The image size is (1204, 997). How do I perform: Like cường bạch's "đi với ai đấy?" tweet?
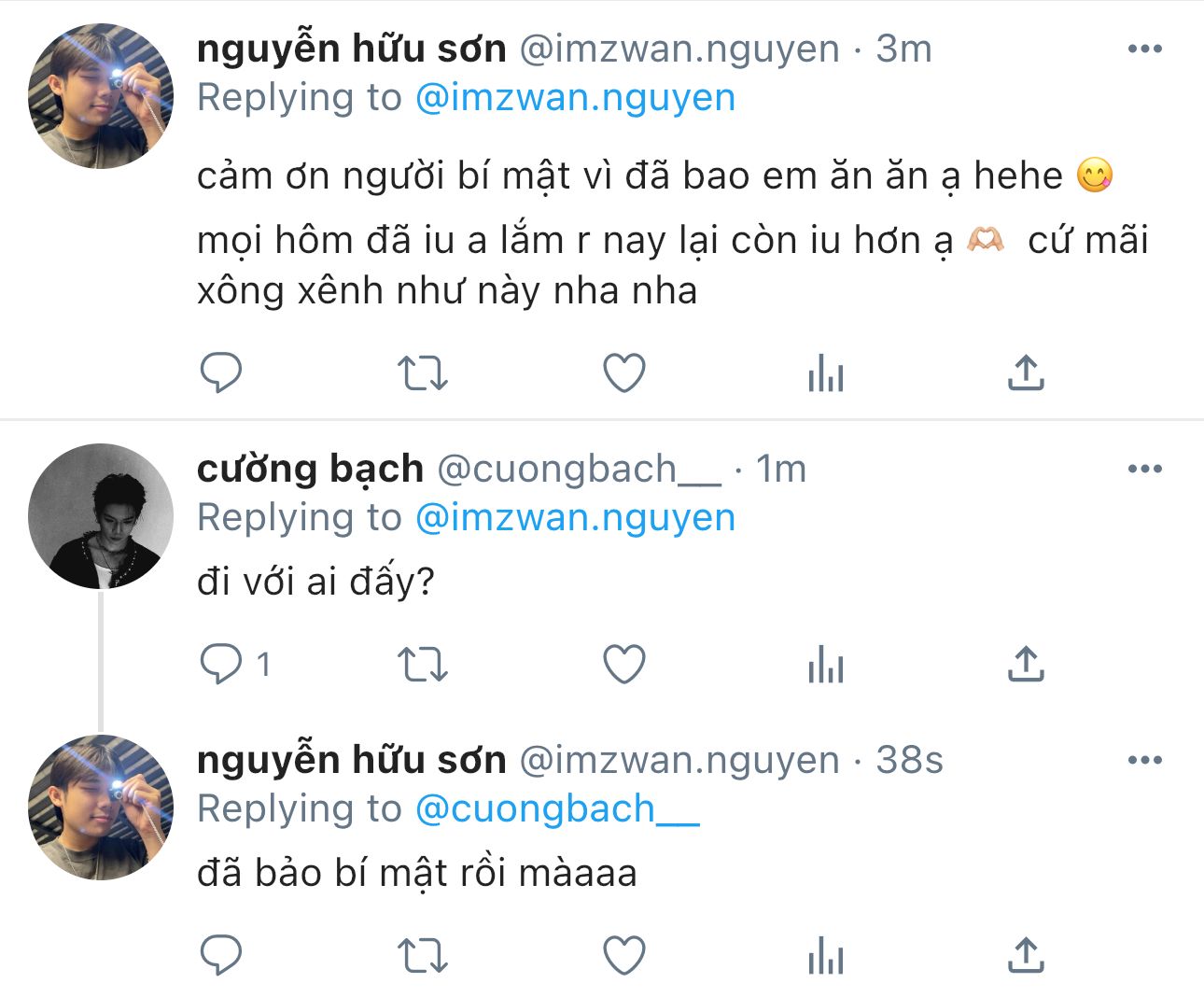(x=624, y=665)
